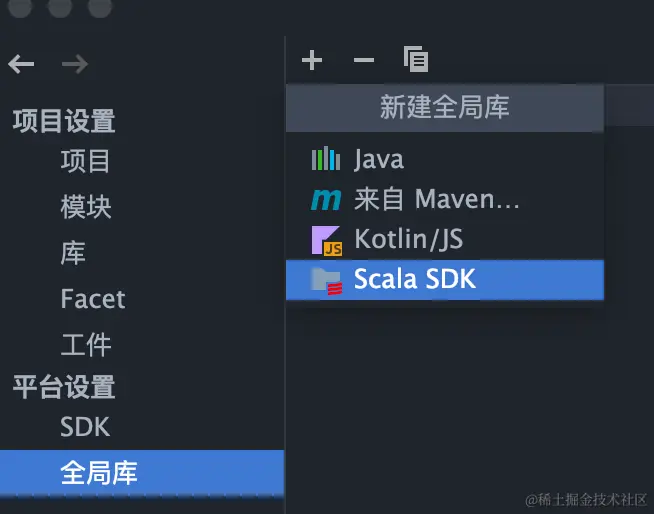Click the Kotlin/JS icon
Screen dimensions: 654x514
[x=327, y=240]
